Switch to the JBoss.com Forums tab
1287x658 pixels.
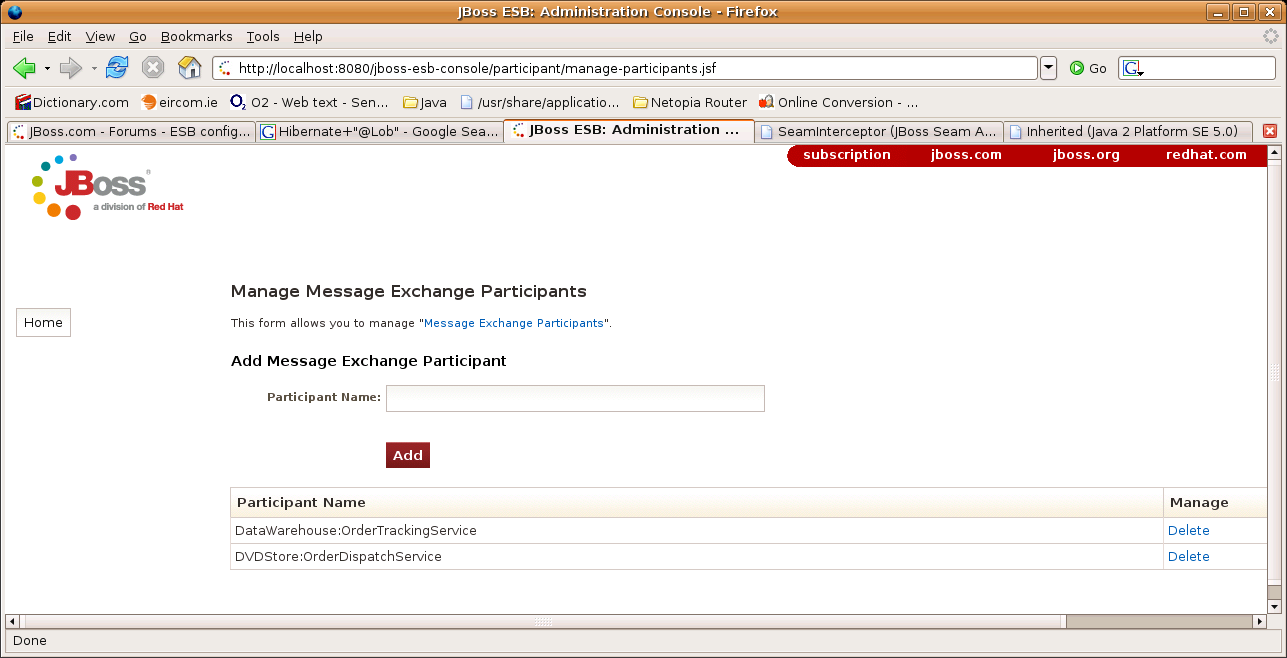tap(131, 131)
